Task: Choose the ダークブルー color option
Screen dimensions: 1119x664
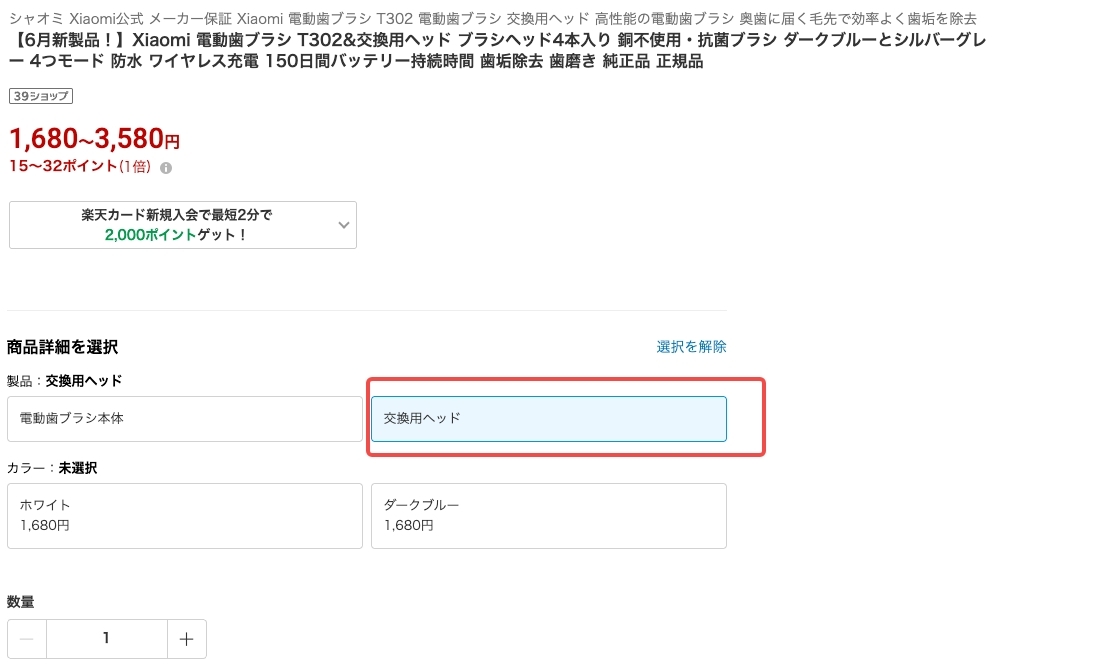Action: point(549,516)
